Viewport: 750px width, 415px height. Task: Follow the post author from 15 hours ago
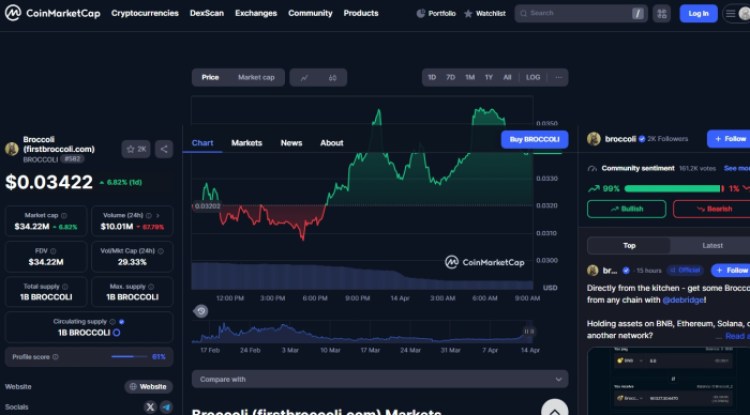(x=730, y=271)
